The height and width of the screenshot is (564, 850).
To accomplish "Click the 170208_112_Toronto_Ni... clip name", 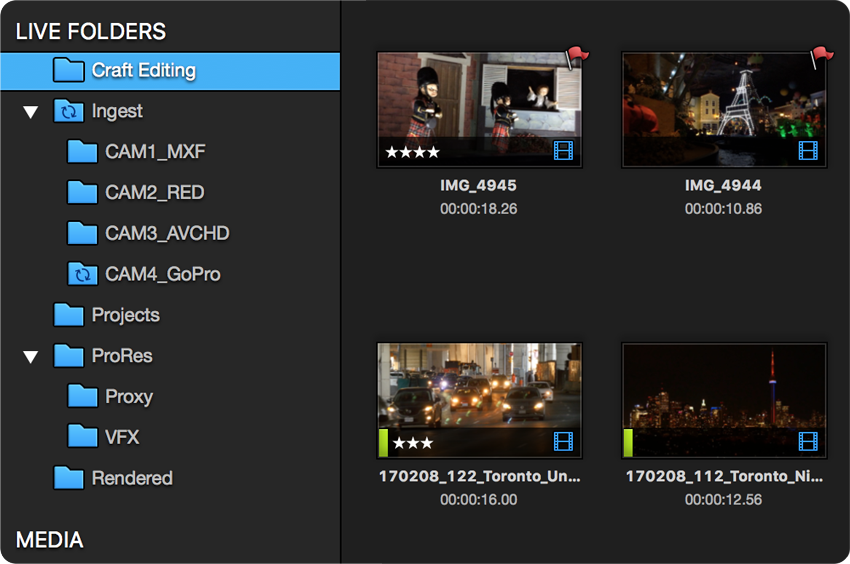I will tap(724, 476).
